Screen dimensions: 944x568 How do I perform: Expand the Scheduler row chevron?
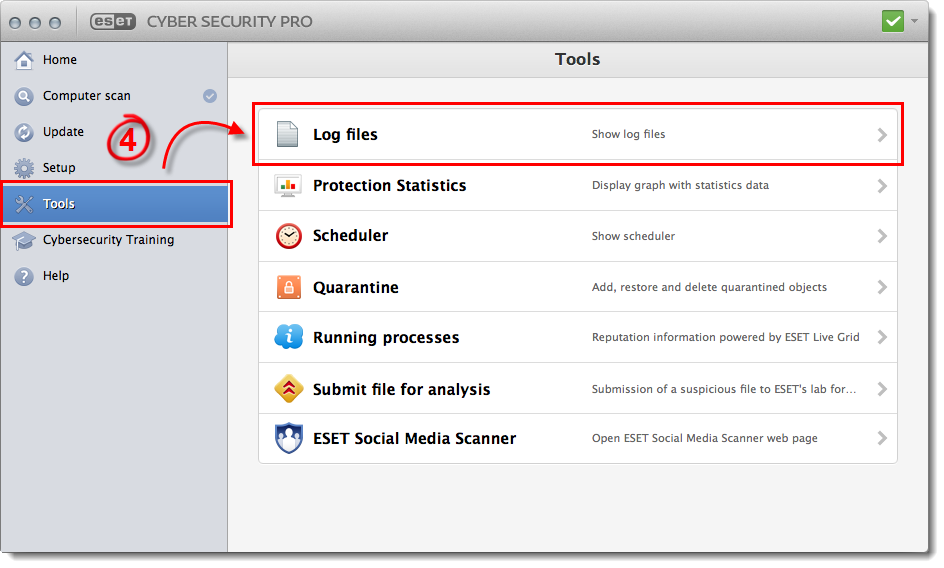pos(882,236)
